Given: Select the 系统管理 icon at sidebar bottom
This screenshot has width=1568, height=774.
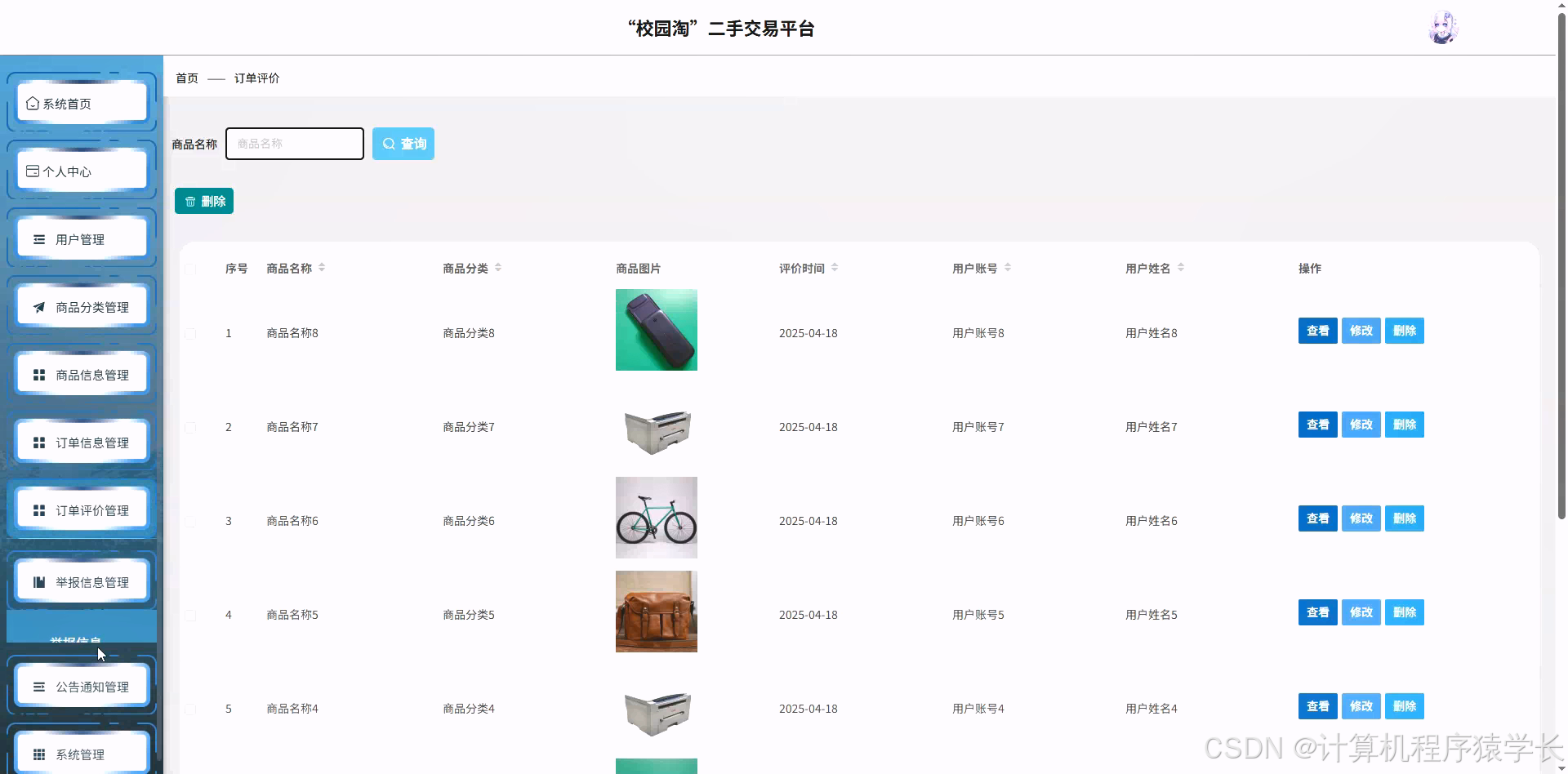Looking at the screenshot, I should click(x=38, y=753).
